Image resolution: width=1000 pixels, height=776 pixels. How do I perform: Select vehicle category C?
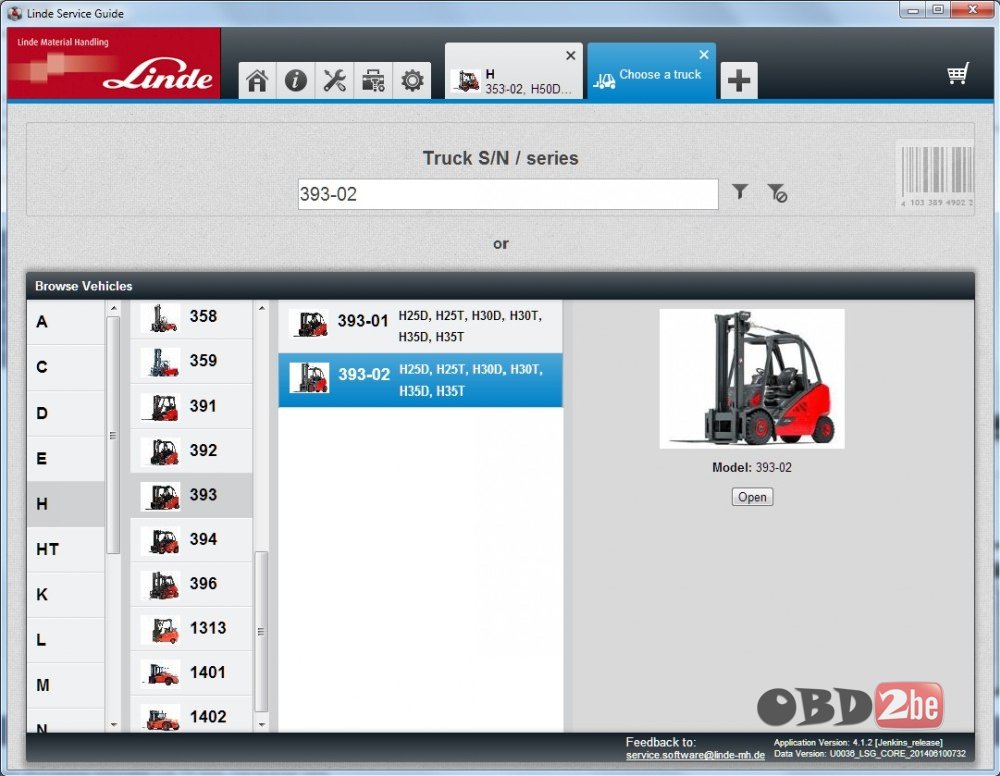tap(65, 367)
